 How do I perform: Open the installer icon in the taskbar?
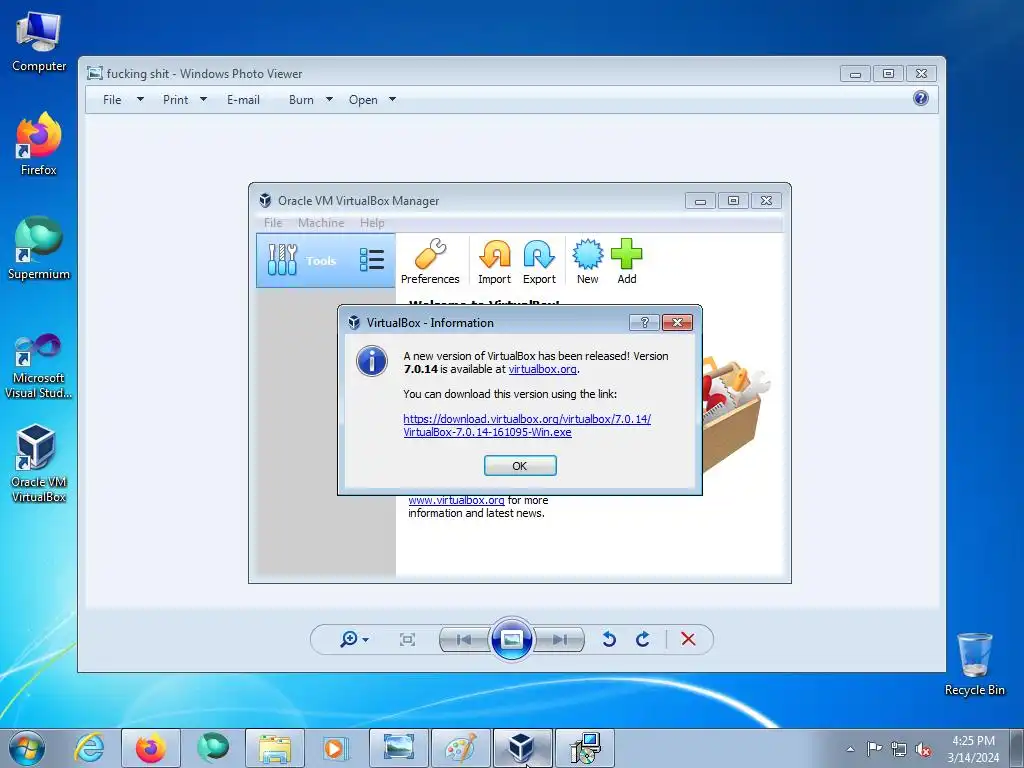pos(584,748)
